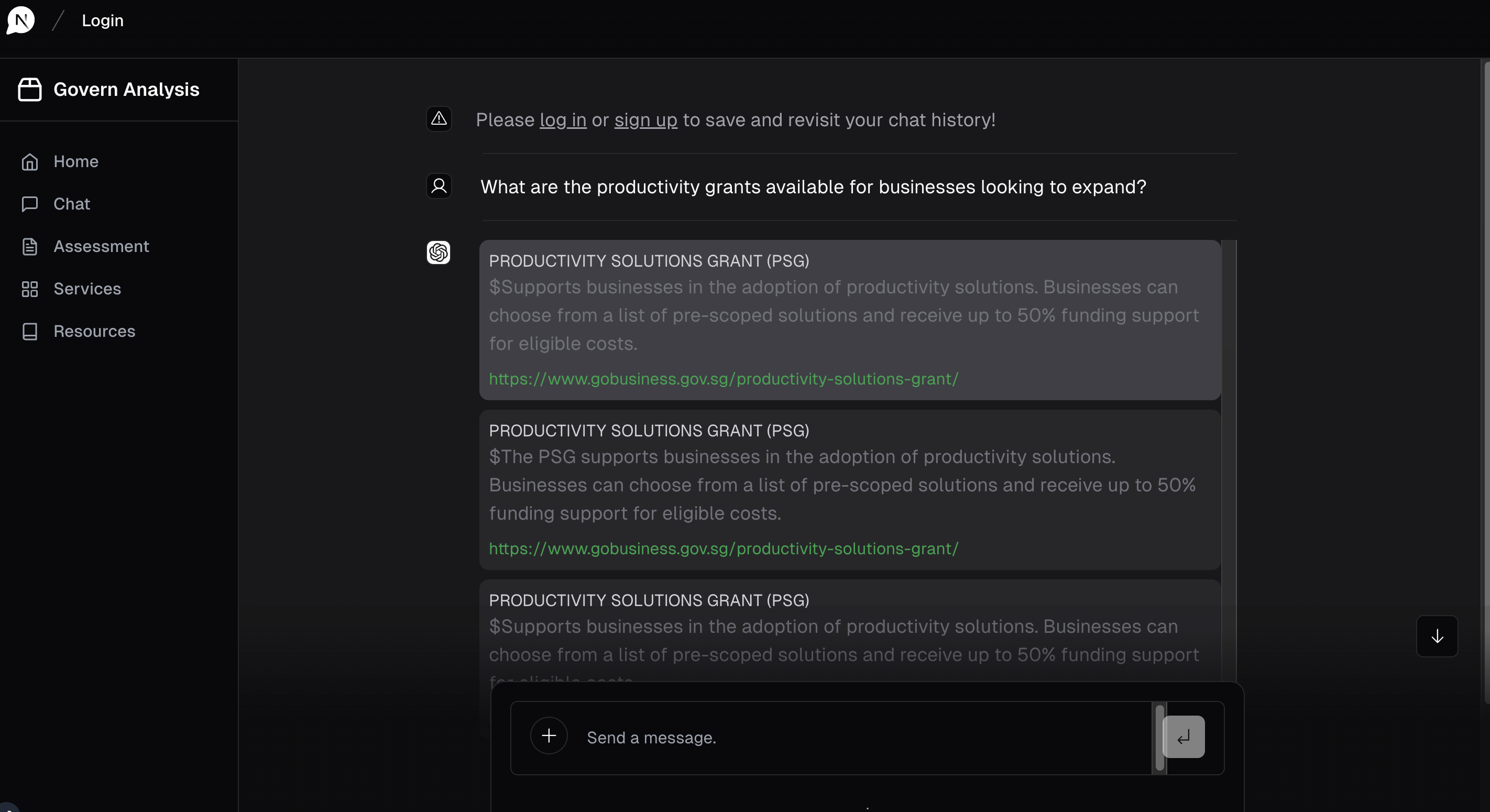This screenshot has height=812, width=1490.
Task: Open Home from the sidebar
Action: click(76, 161)
